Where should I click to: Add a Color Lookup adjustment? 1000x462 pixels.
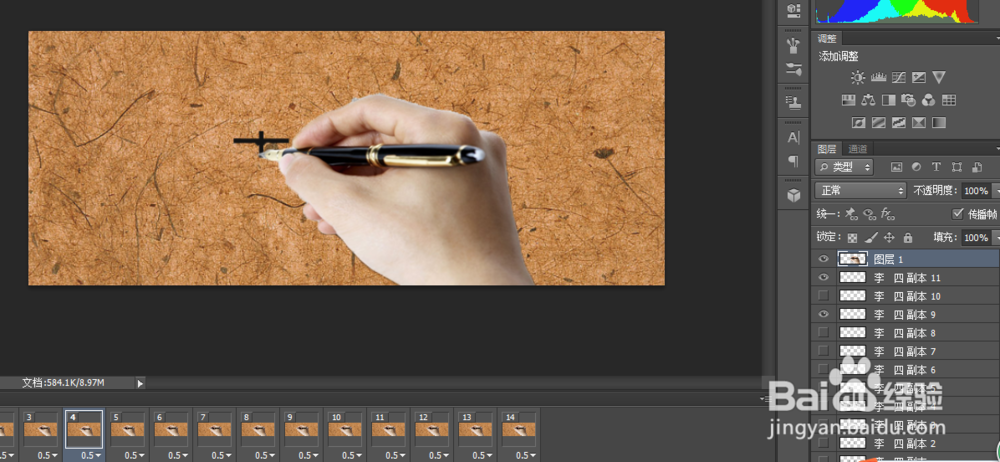tap(949, 100)
